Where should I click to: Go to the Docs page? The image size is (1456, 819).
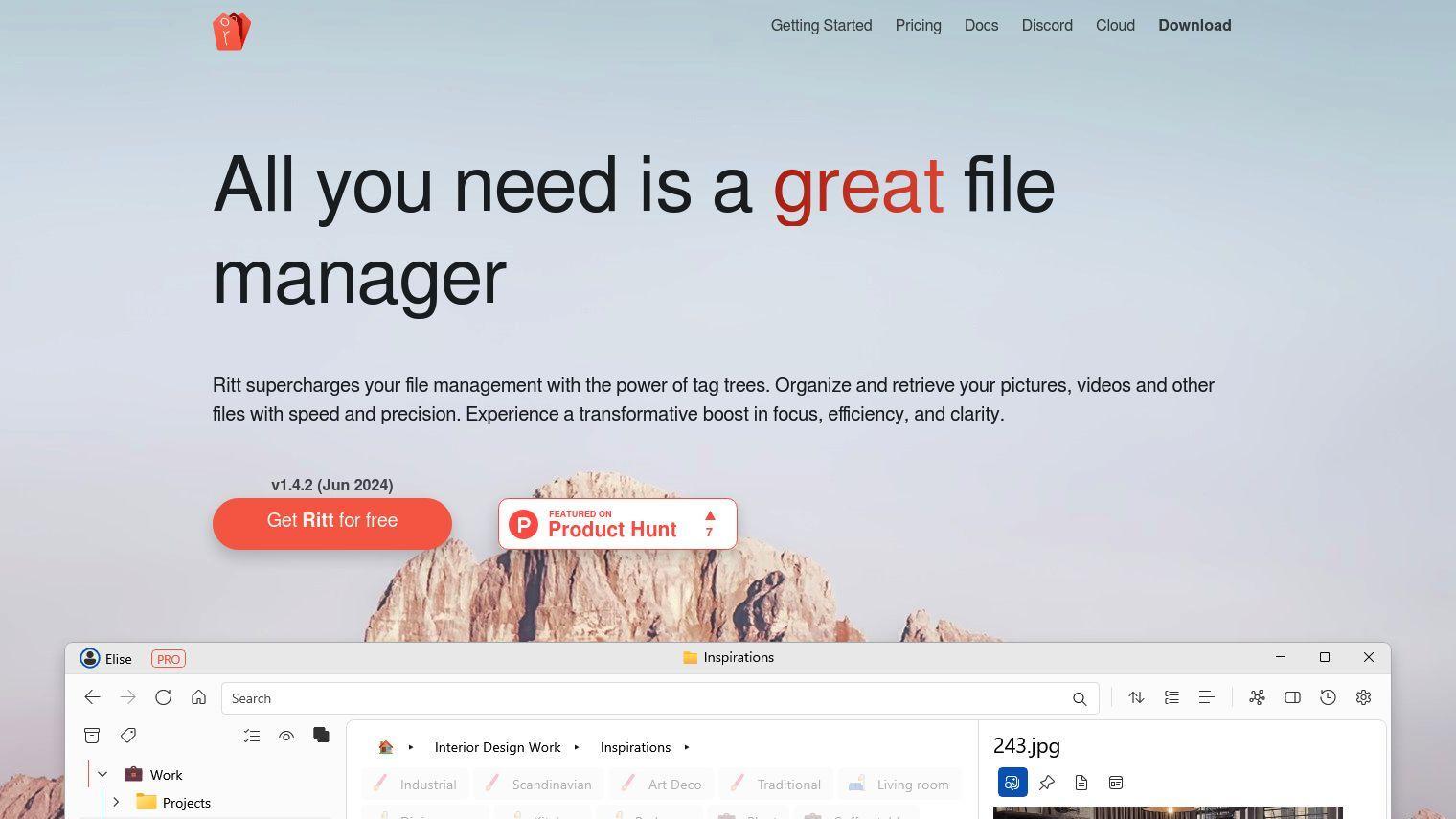(981, 26)
